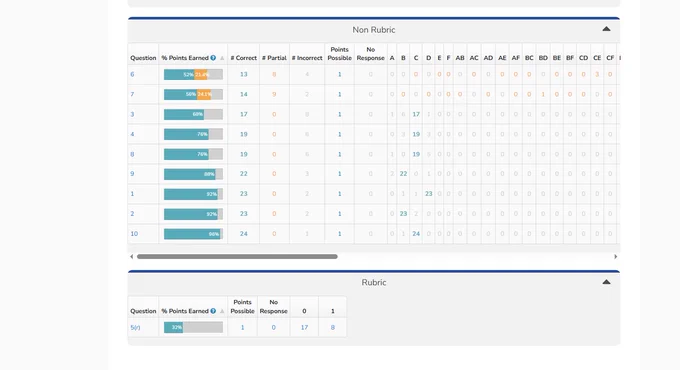This screenshot has height=370, width=680.
Task: Select # Correct value 24 for question 10
Action: point(244,234)
